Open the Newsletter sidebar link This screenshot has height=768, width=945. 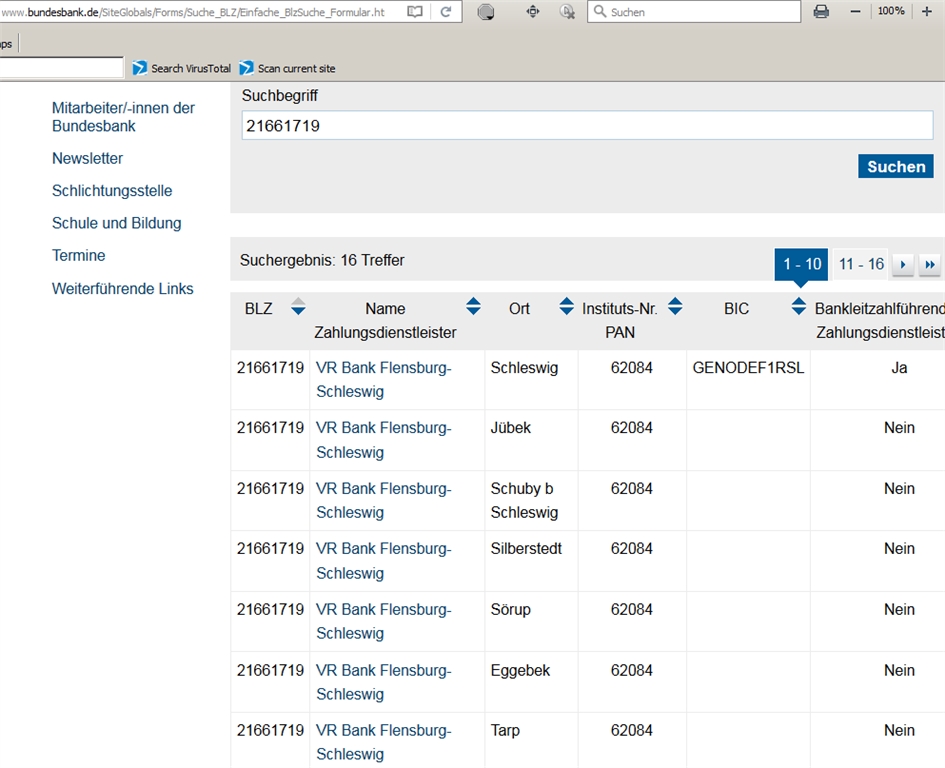(x=88, y=158)
